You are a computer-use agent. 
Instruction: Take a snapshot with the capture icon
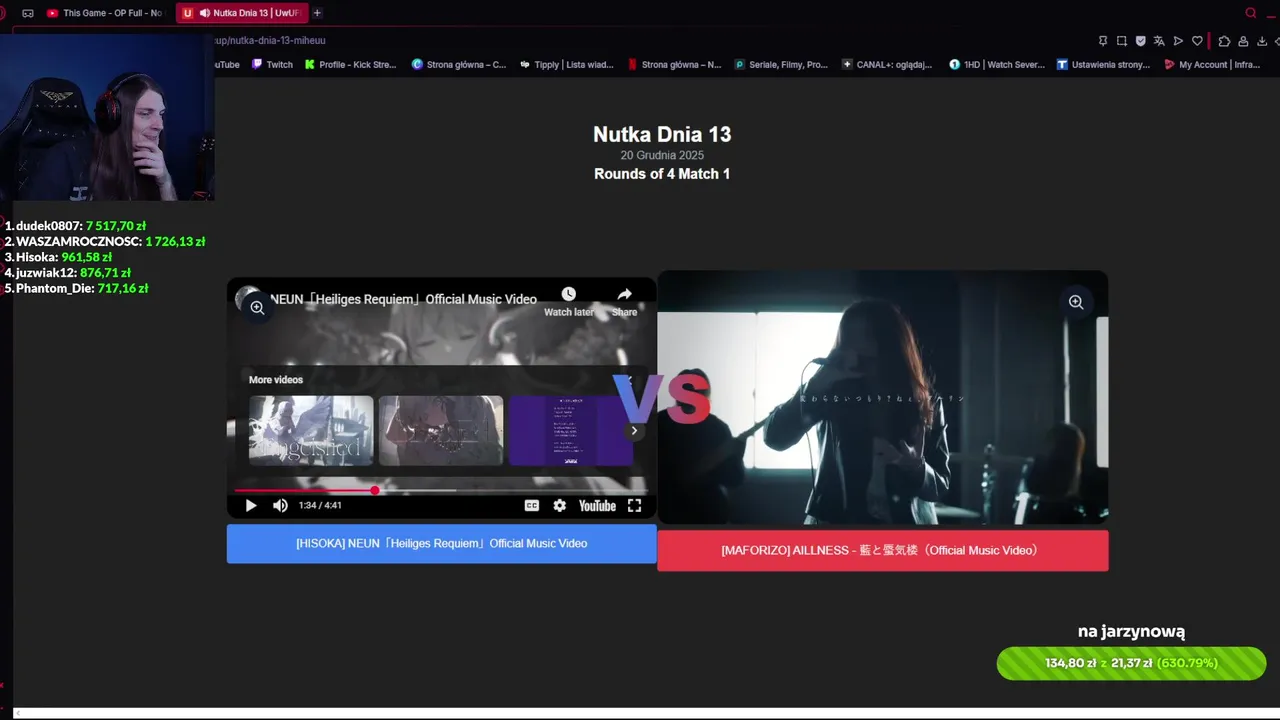coord(1122,41)
